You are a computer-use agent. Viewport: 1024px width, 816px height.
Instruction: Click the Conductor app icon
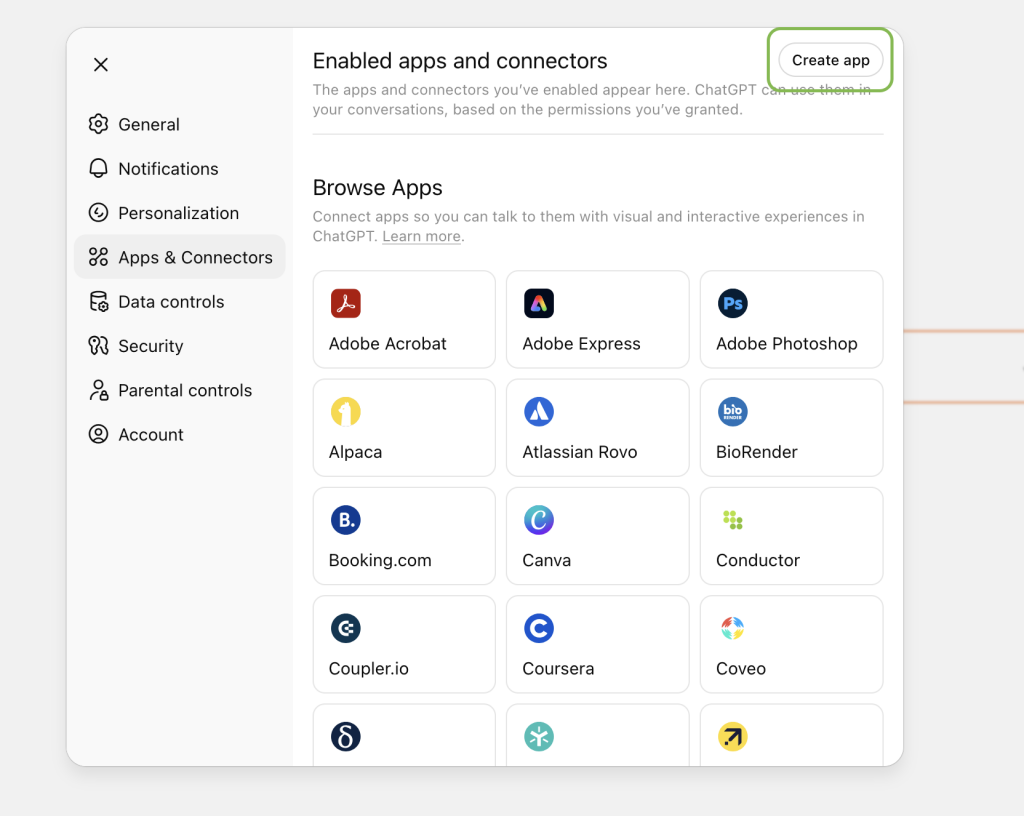(x=733, y=520)
